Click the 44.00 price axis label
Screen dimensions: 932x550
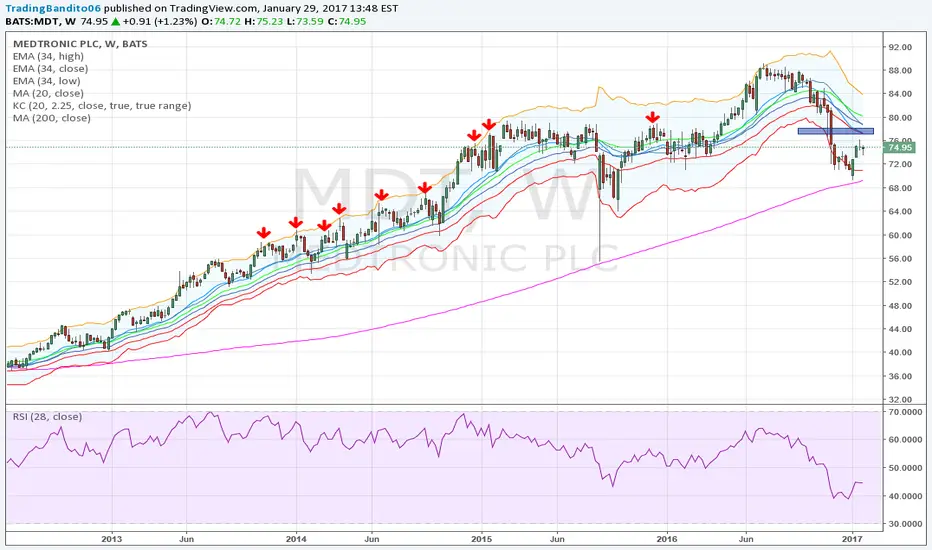tap(900, 329)
